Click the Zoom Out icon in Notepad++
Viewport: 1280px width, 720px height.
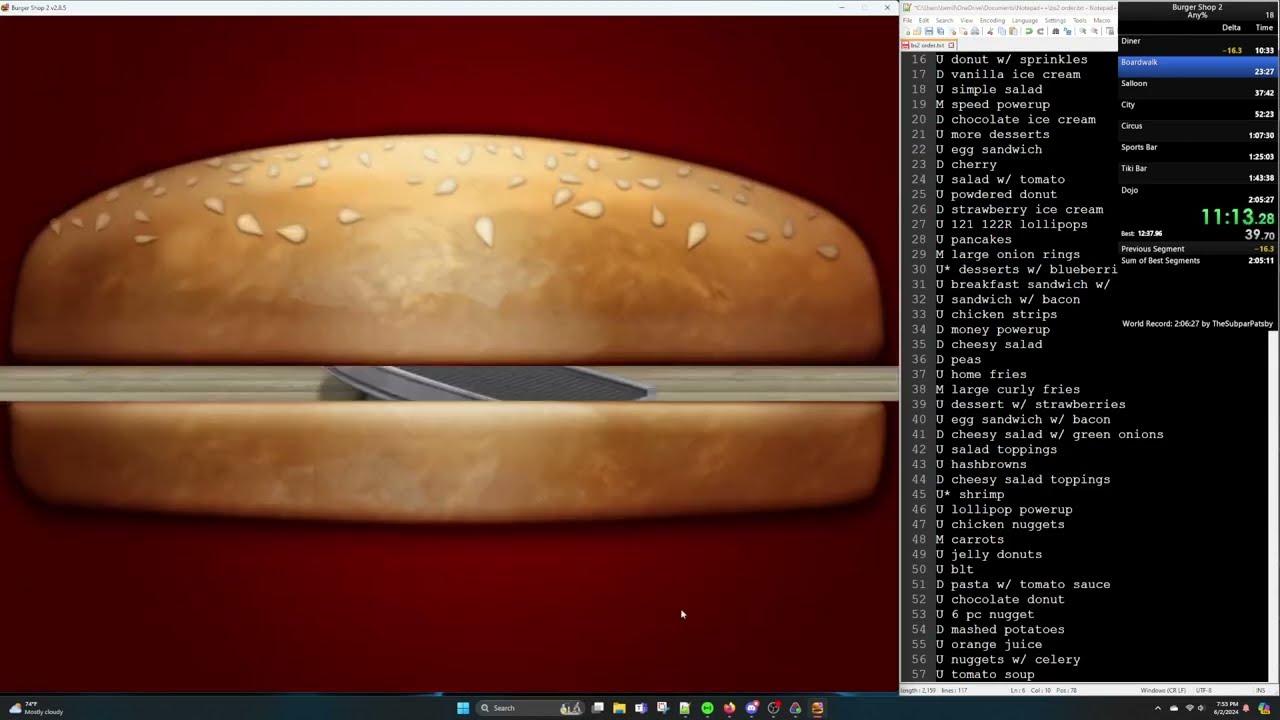point(1094,31)
